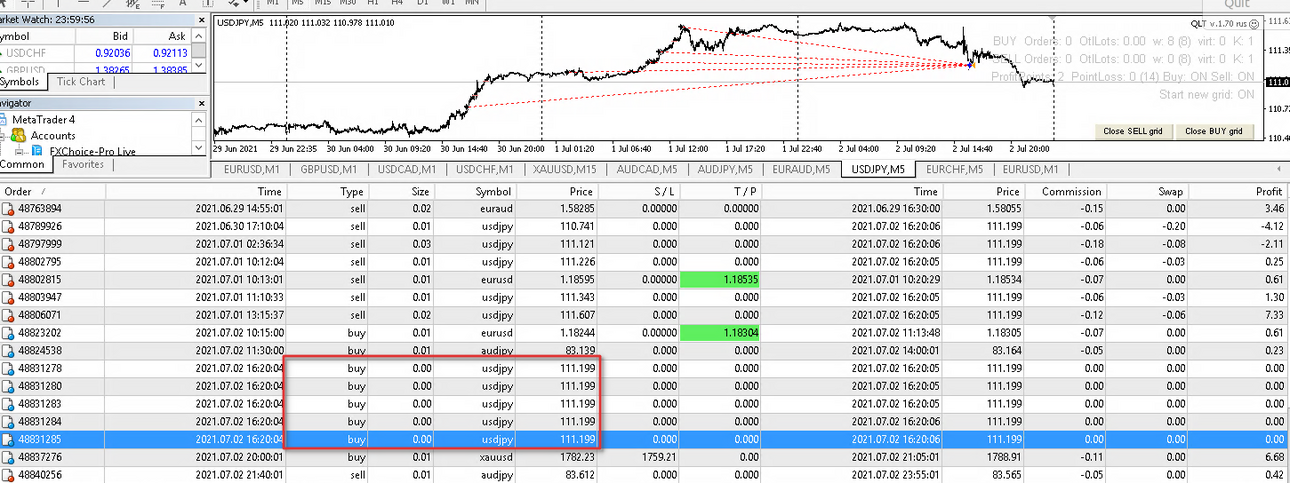Click the Close BUY grid button

1213,131
